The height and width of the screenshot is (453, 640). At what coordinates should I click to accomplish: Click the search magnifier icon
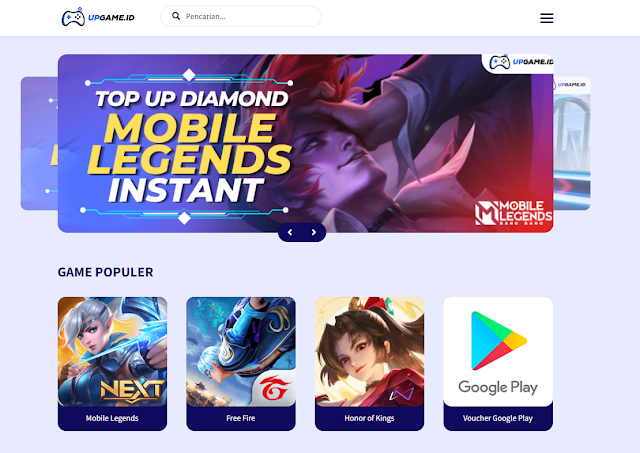[x=176, y=16]
